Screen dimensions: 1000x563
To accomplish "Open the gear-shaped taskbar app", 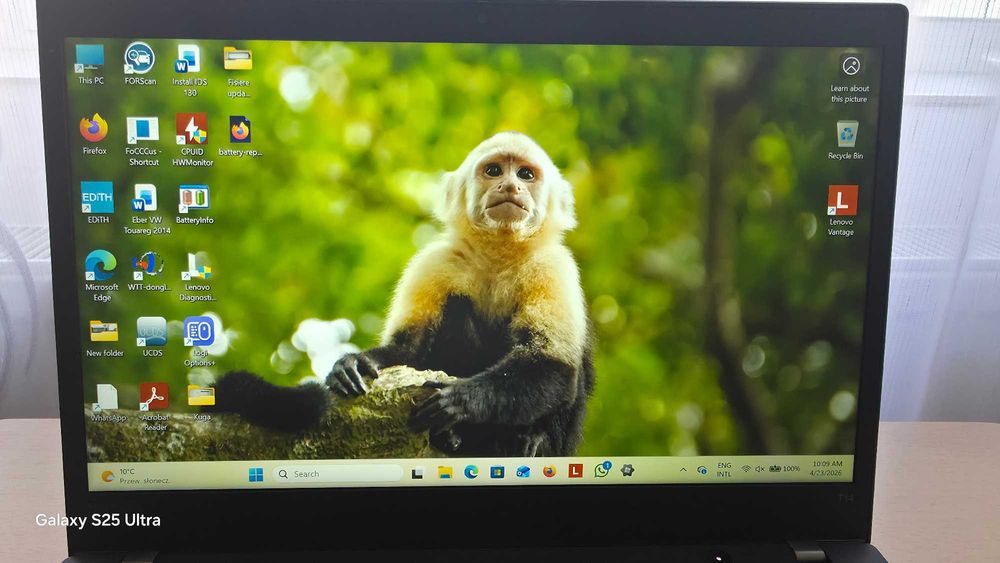I will [x=628, y=470].
